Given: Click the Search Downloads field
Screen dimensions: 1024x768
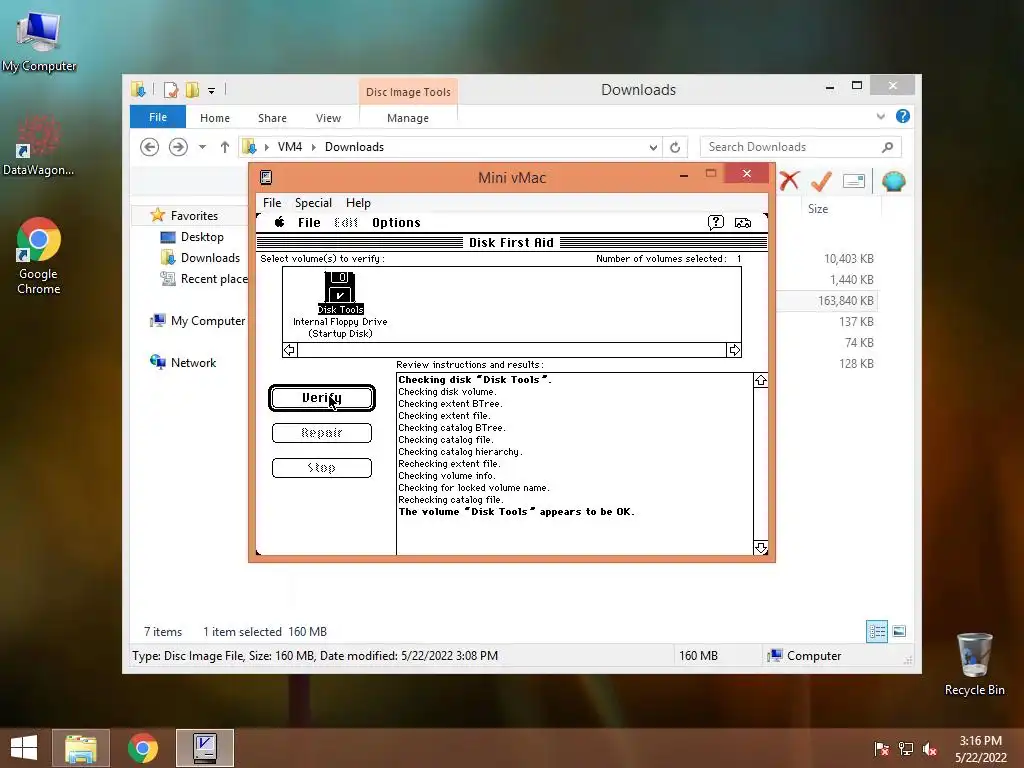Looking at the screenshot, I should coord(801,147).
